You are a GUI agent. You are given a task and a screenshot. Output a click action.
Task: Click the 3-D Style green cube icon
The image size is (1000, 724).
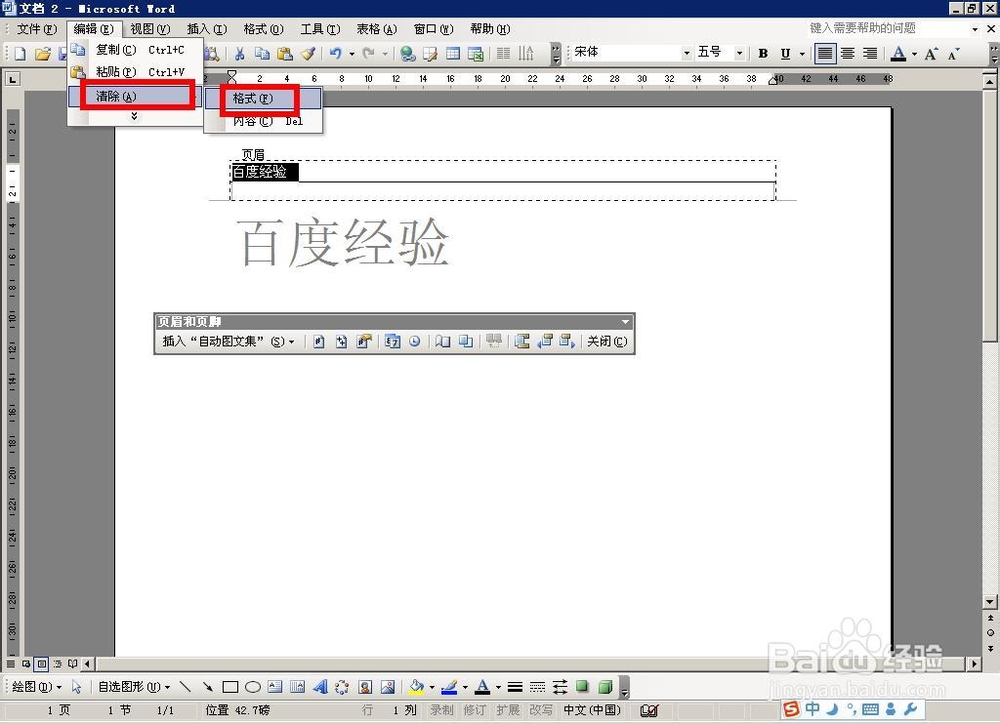pos(605,687)
